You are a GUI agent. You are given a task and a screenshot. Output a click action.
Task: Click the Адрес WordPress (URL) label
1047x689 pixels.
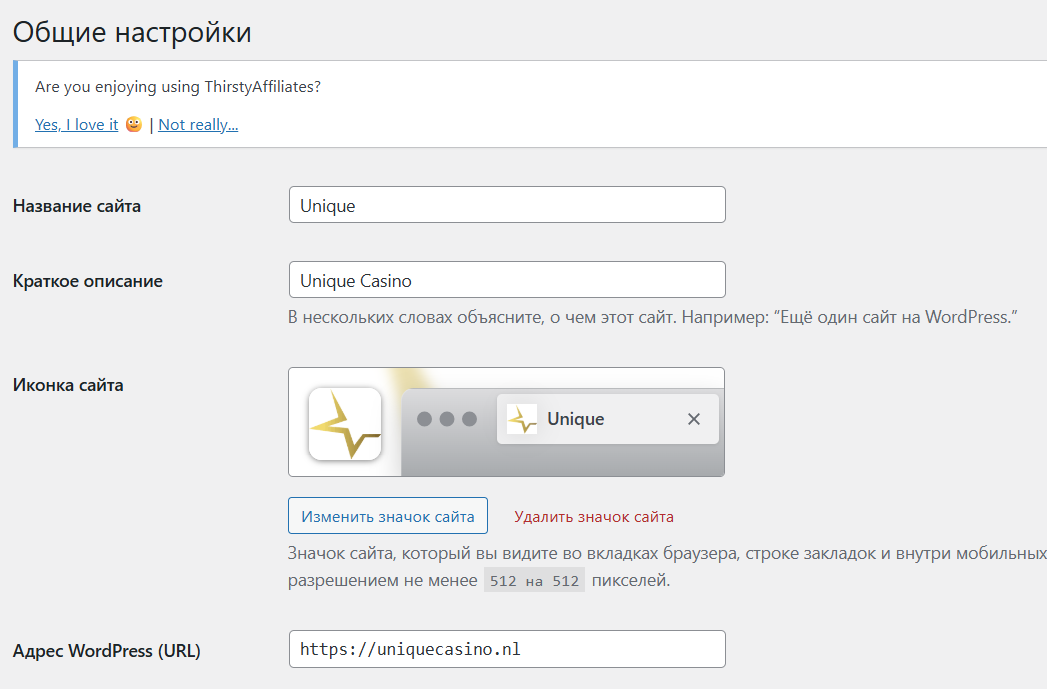tap(107, 651)
